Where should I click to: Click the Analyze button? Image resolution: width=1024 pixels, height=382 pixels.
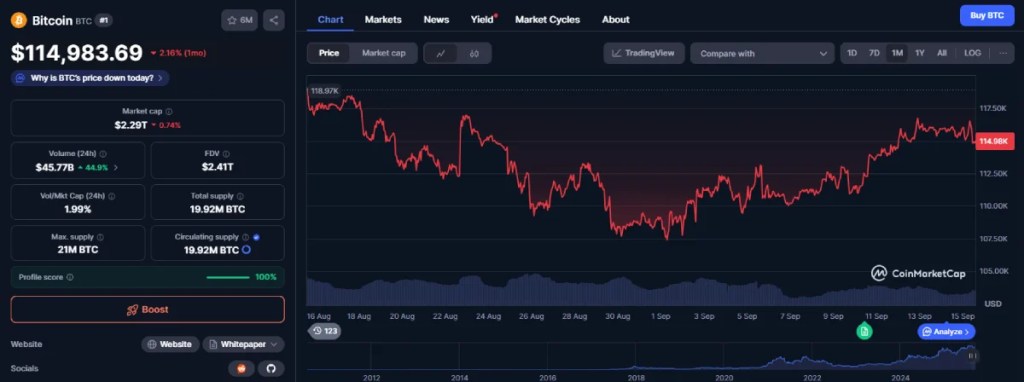[946, 332]
